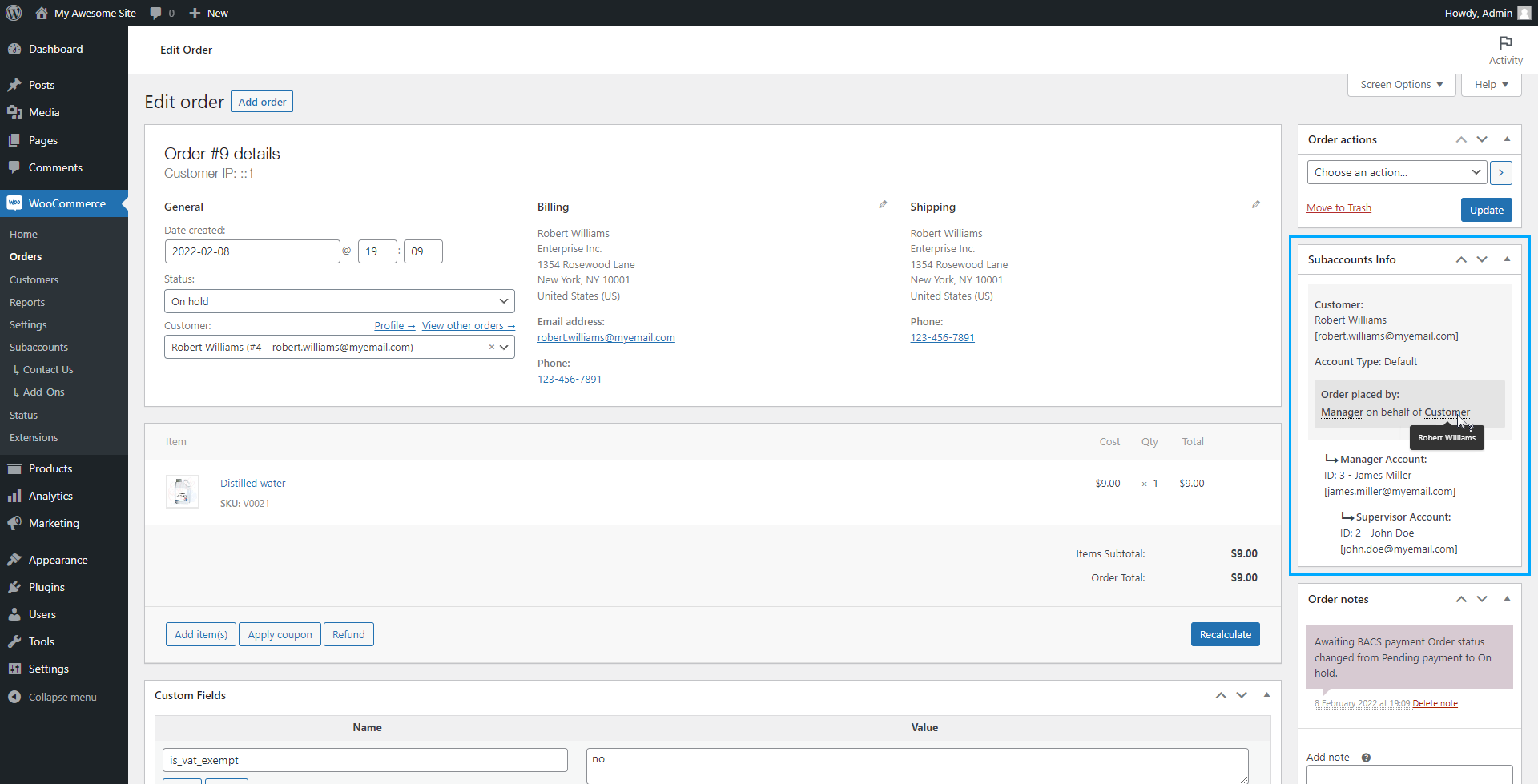Viewport: 1538px width, 784px height.
Task: Move Subaccounts Info panel up
Action: [x=1461, y=259]
